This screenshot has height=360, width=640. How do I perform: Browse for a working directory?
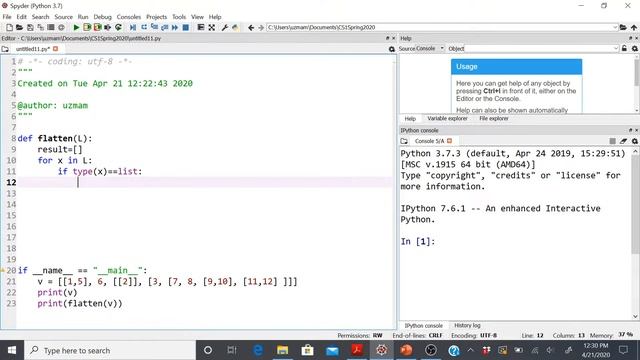623,27
